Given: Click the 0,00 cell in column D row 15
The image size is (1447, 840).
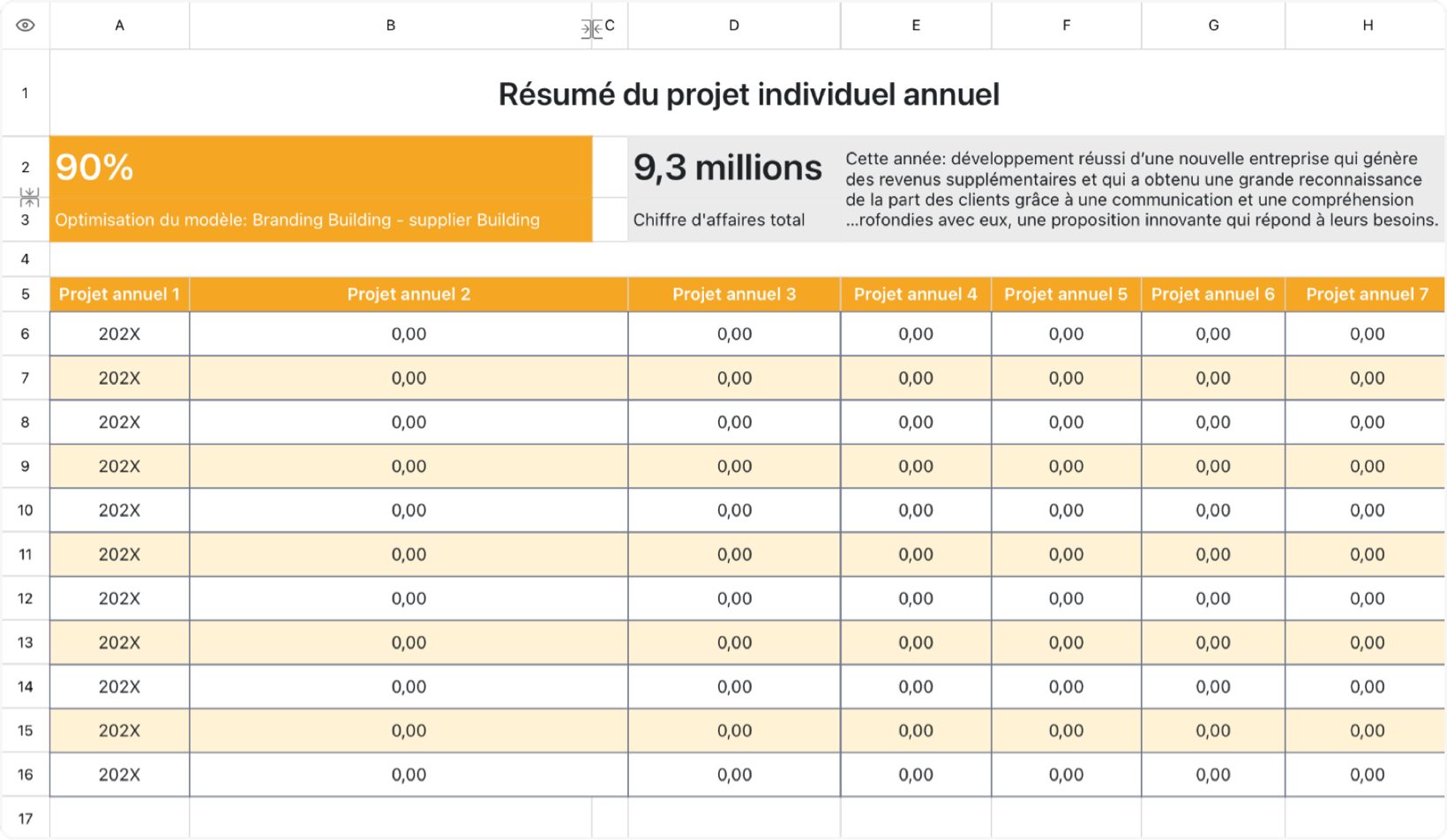Looking at the screenshot, I should 734,731.
